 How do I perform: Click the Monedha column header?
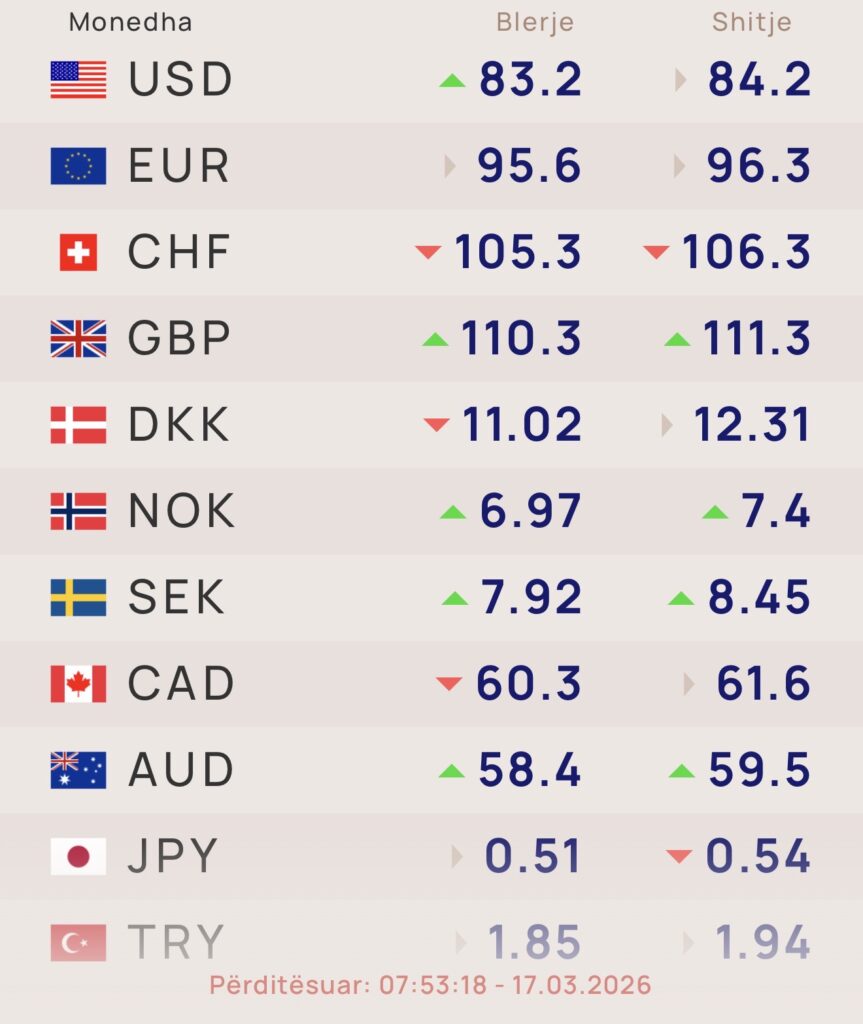tap(130, 22)
